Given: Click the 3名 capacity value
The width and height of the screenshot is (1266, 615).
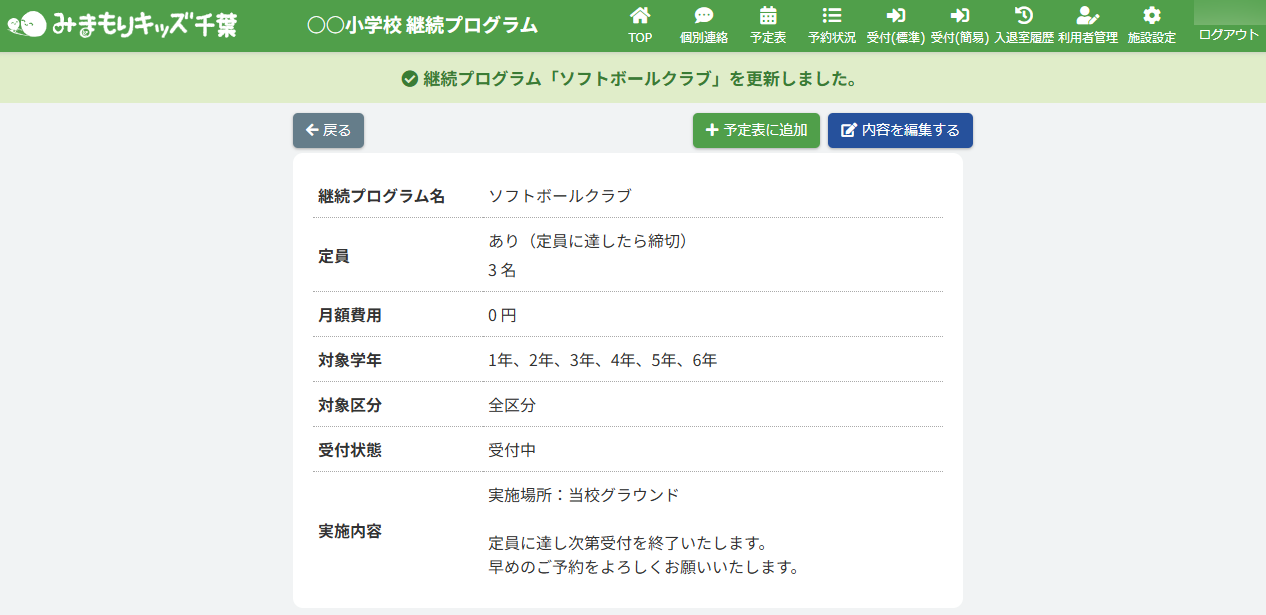Looking at the screenshot, I should [502, 271].
